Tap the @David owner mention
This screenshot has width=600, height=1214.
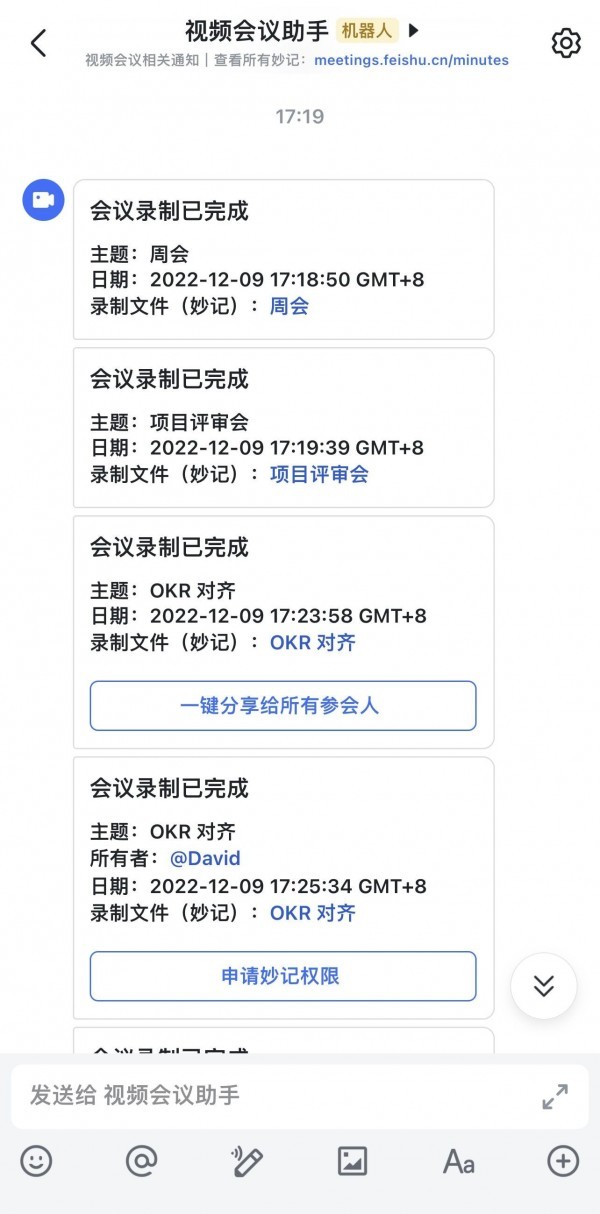[x=205, y=858]
